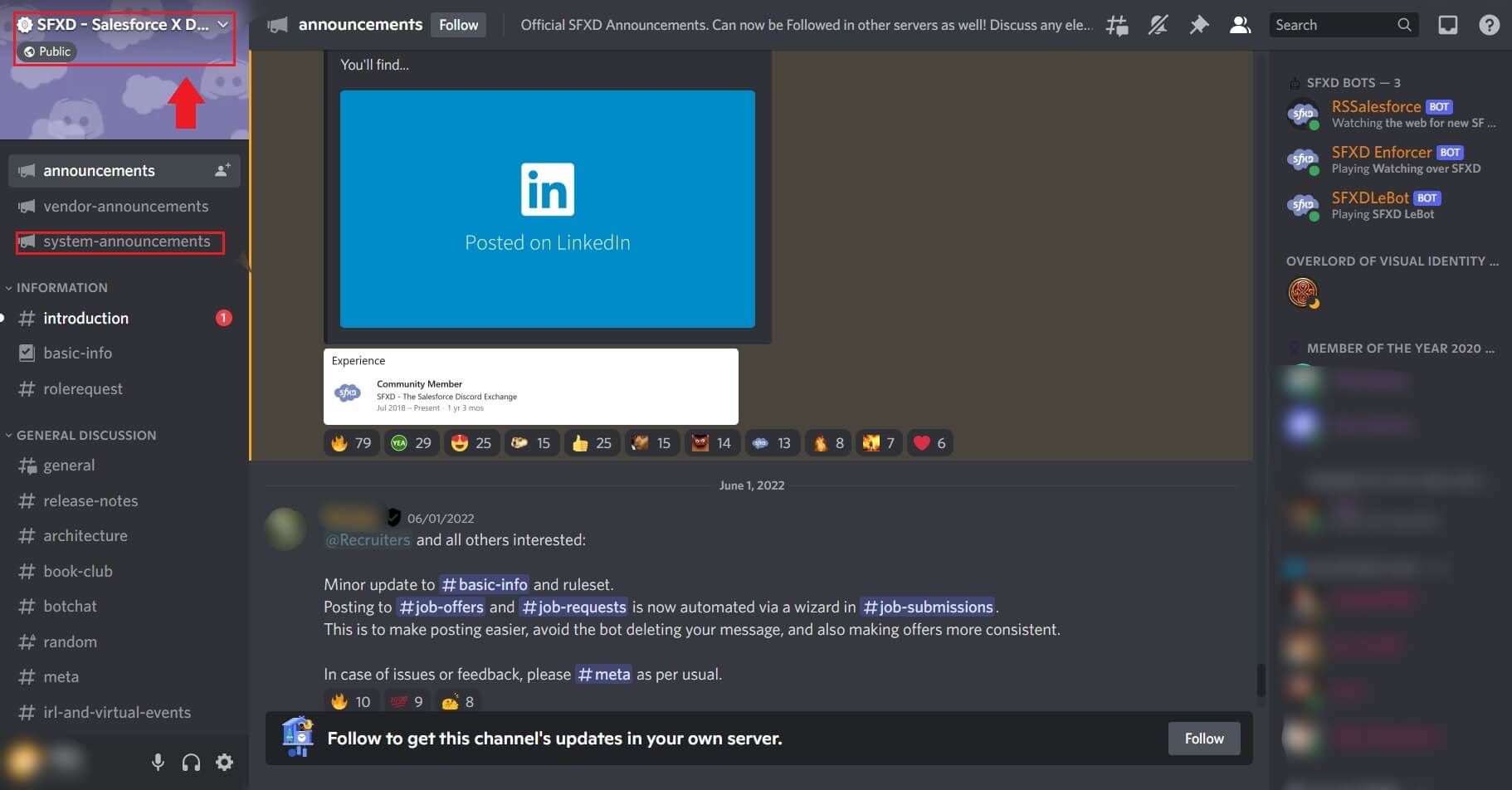This screenshot has width=1512, height=790.
Task: Open the Threads icon in header
Action: point(1117,26)
